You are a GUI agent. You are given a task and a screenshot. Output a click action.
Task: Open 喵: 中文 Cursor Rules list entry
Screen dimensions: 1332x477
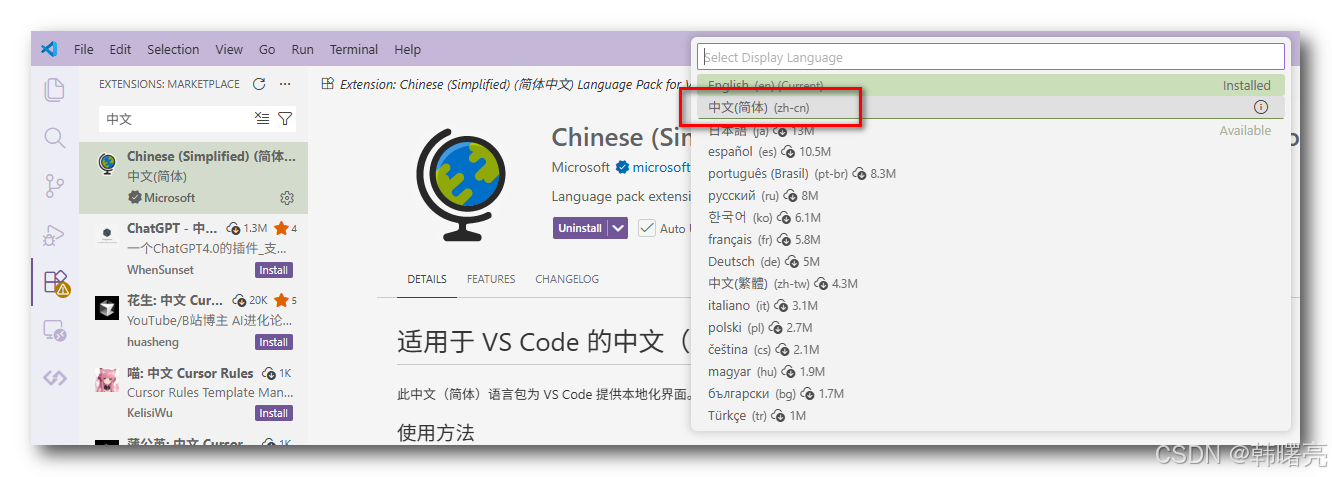[x=194, y=392]
